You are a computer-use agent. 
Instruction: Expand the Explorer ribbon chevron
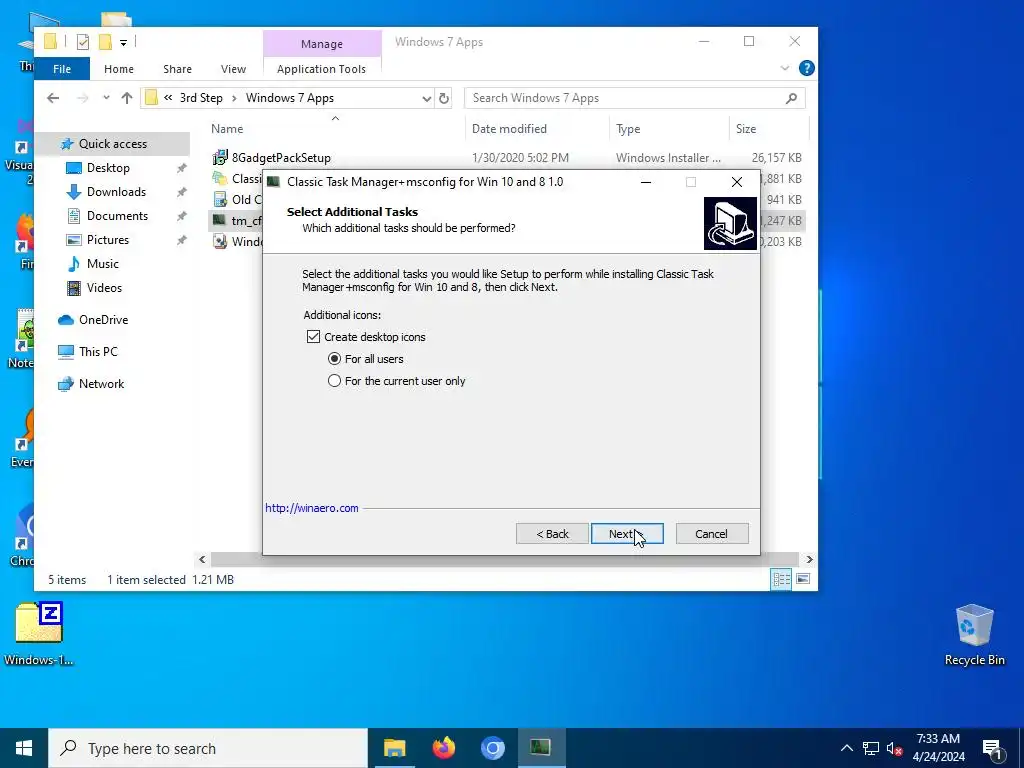tap(785, 68)
